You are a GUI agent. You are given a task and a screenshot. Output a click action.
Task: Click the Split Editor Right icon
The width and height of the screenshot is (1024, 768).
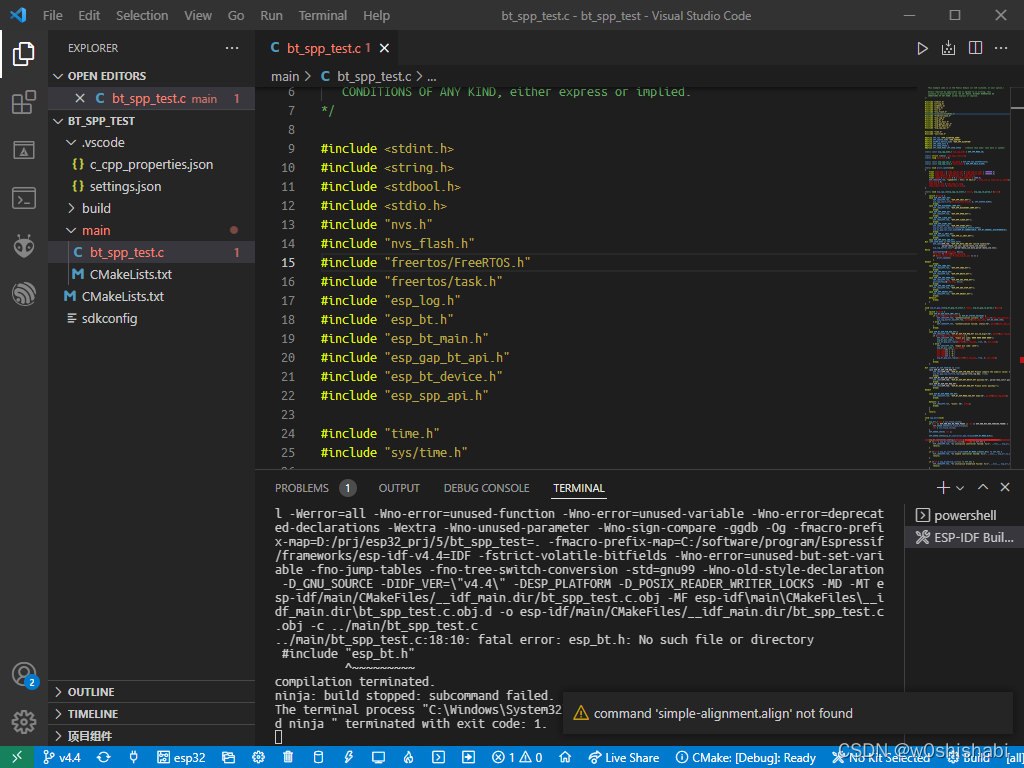click(x=975, y=48)
